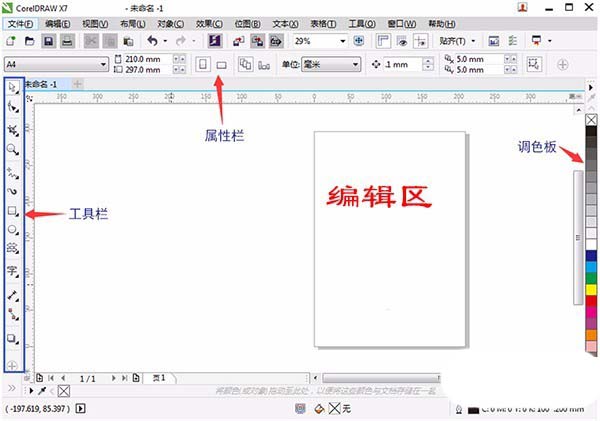Go to the first page arrow

coord(51,378)
